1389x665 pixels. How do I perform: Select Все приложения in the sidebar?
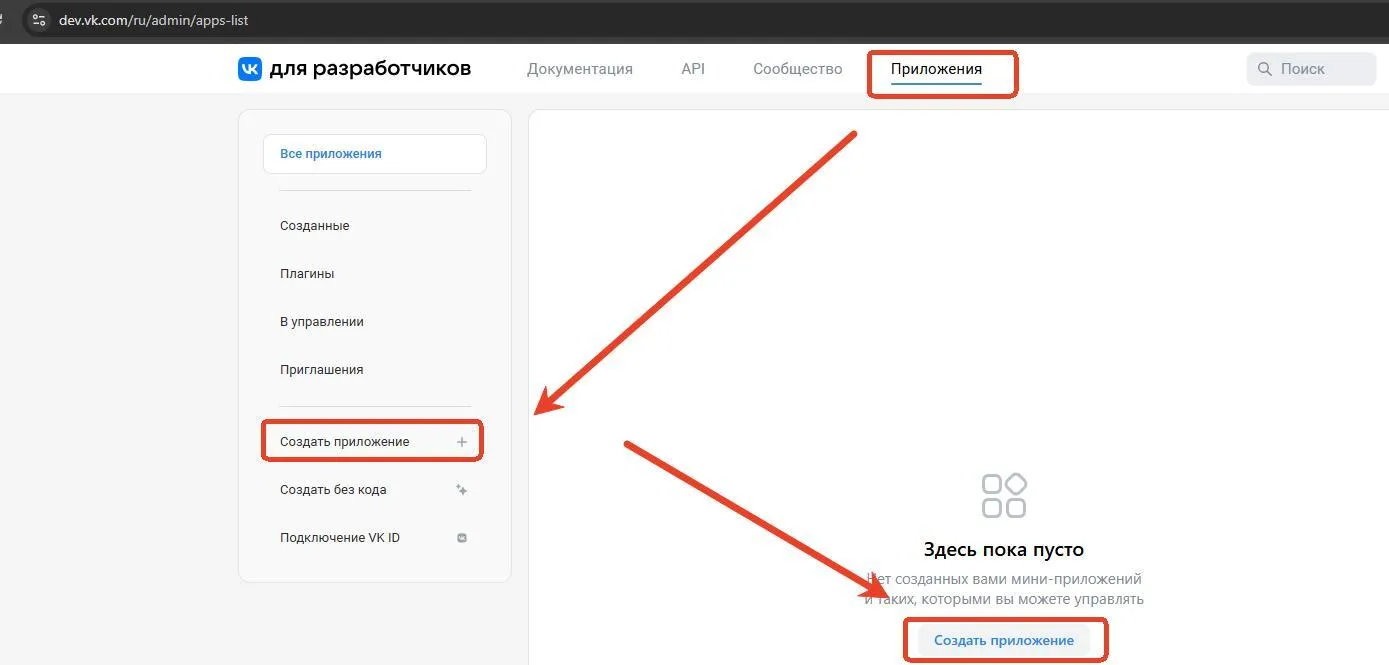(x=375, y=154)
